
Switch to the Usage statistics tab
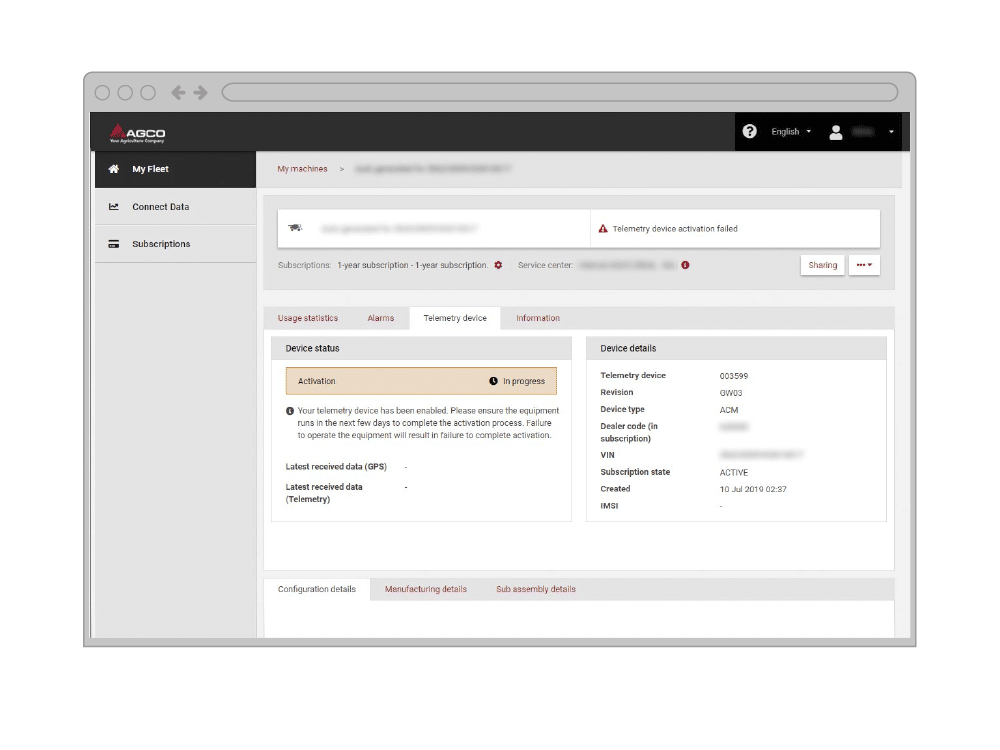click(x=308, y=318)
